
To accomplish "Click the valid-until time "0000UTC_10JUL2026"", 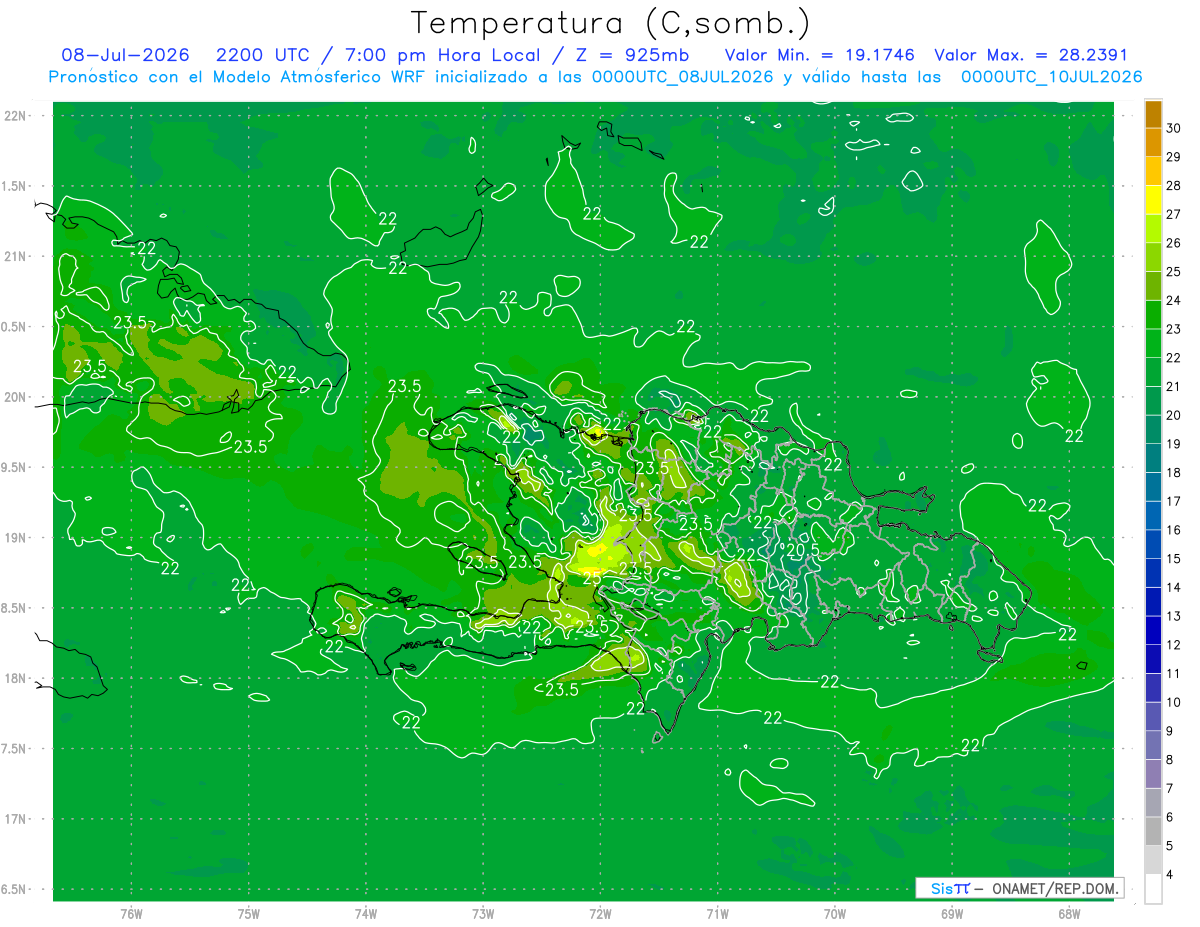I will coord(1052,77).
